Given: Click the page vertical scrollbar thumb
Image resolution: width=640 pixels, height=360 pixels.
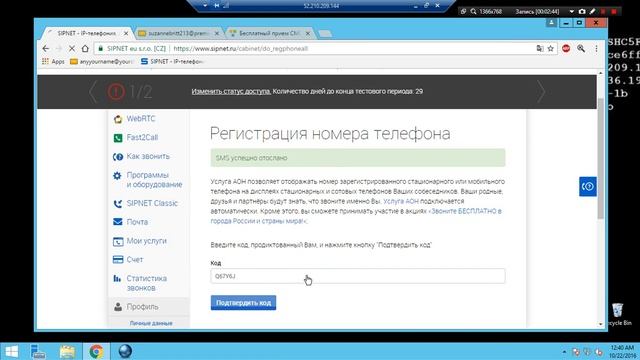Looking at the screenshot, I should (x=600, y=159).
